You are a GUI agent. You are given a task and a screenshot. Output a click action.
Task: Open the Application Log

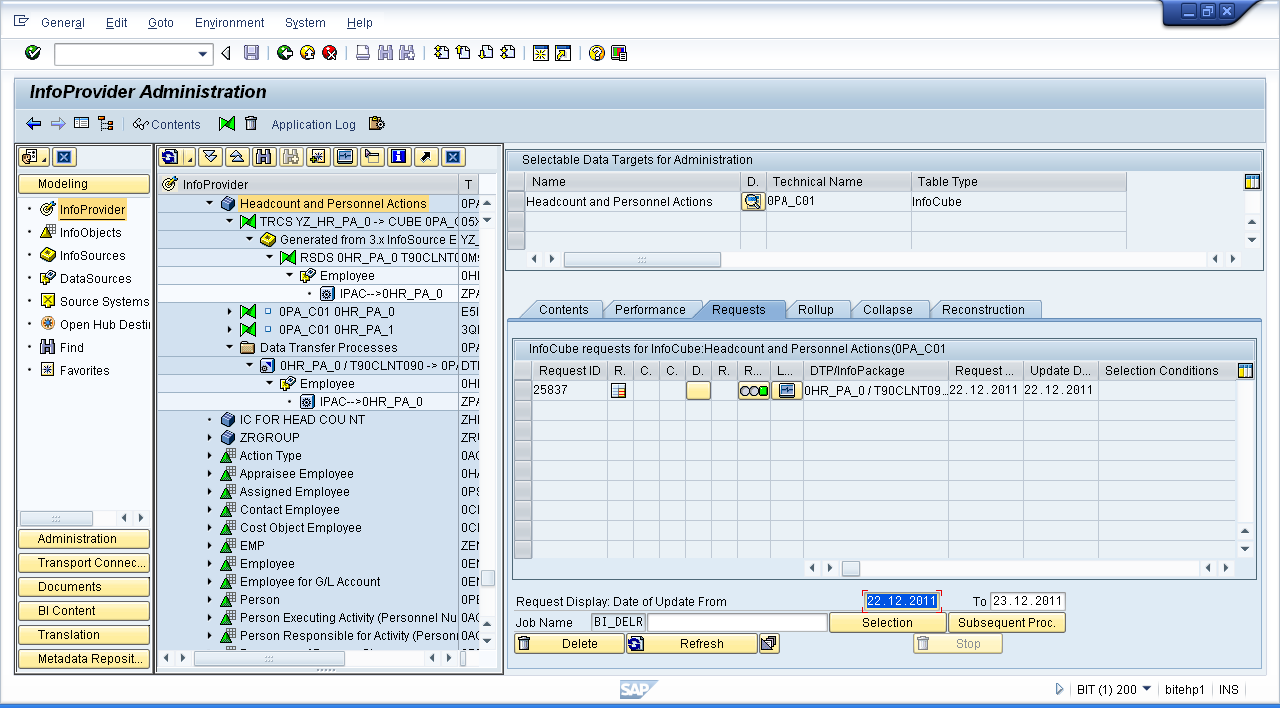pyautogui.click(x=313, y=124)
